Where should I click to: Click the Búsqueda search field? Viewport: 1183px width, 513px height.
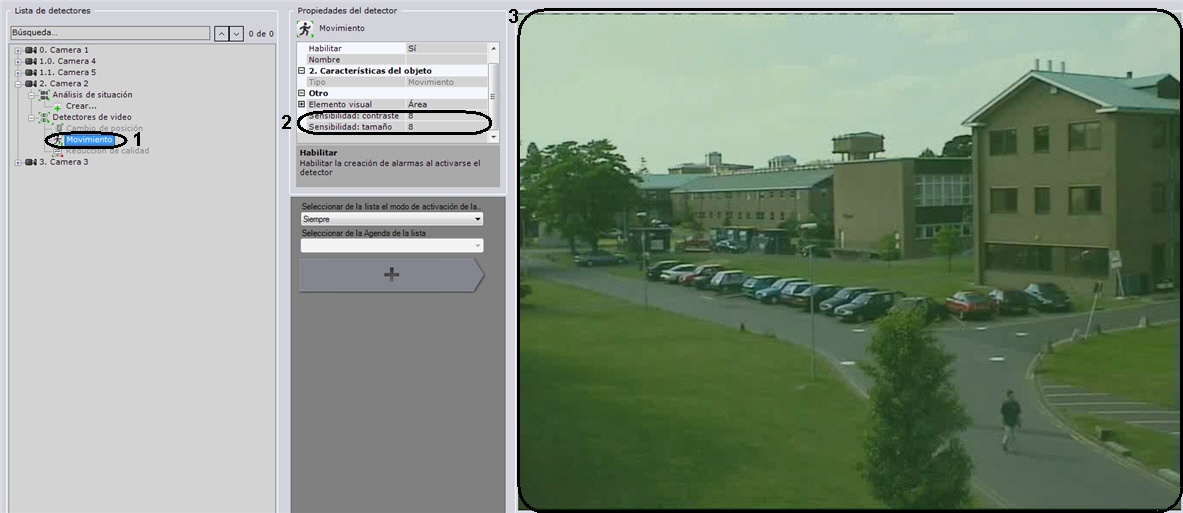point(109,33)
